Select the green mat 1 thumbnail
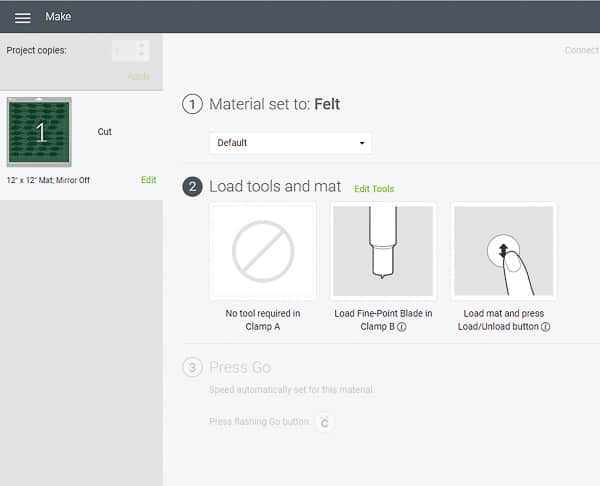This screenshot has height=486, width=600. point(39,132)
